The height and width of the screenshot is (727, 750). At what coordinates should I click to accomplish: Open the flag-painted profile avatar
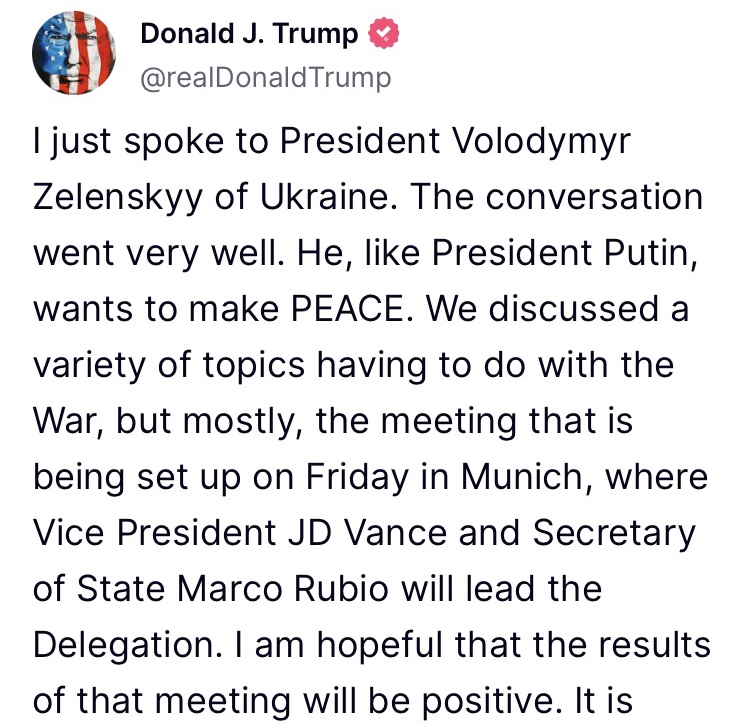[x=74, y=53]
